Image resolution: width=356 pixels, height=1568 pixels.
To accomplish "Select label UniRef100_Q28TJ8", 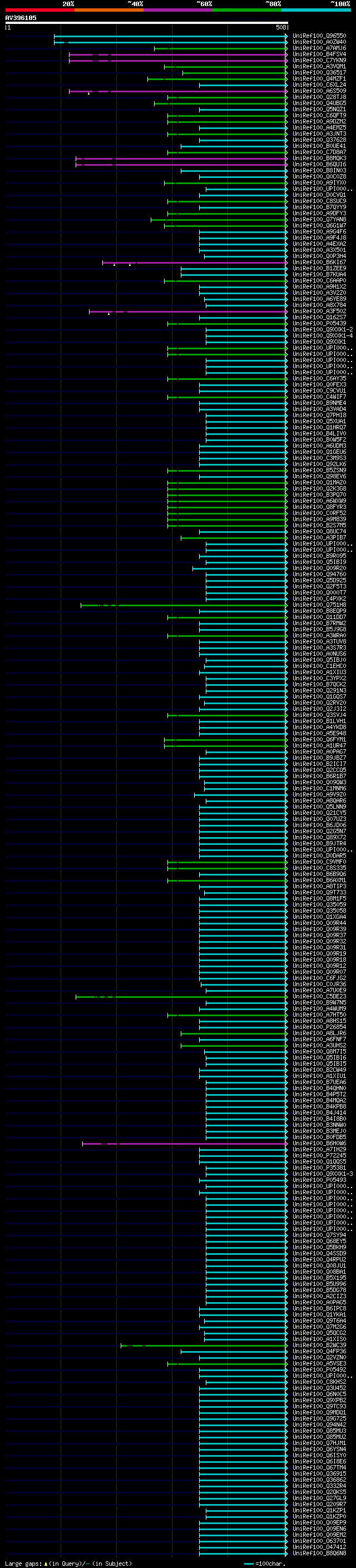I will pos(319,97).
